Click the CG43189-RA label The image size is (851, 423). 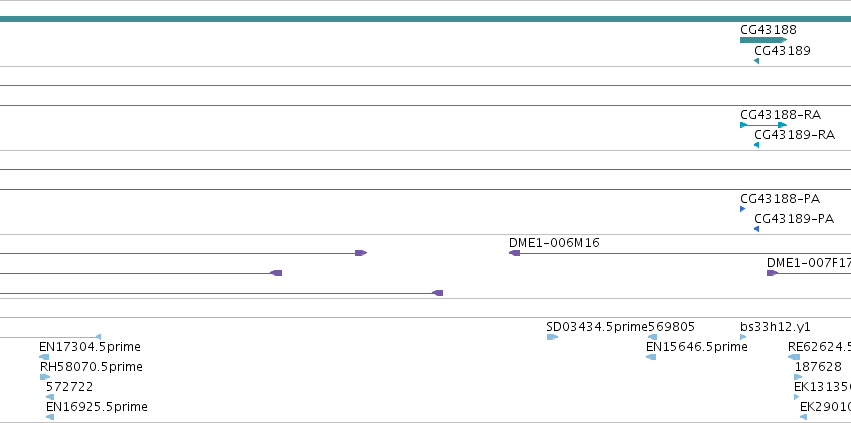795,135
